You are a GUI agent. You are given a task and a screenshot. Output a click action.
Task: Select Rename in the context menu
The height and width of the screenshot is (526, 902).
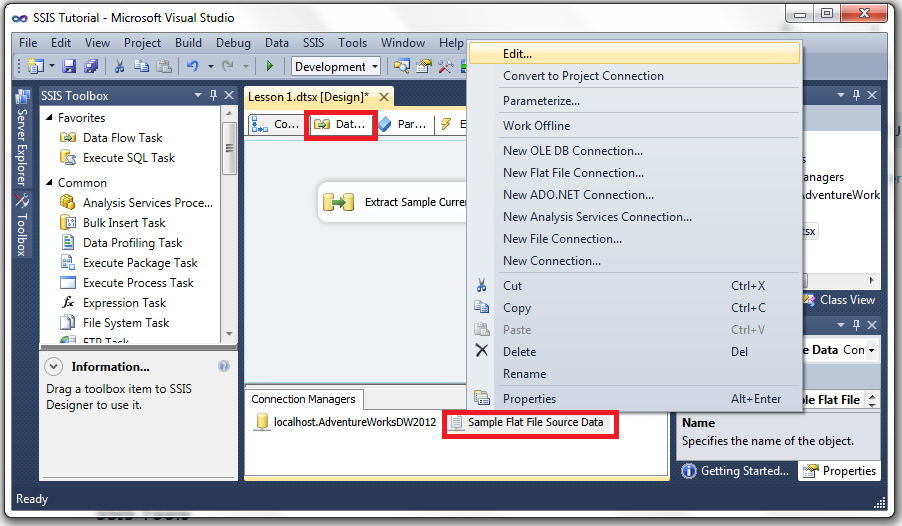pos(634,373)
